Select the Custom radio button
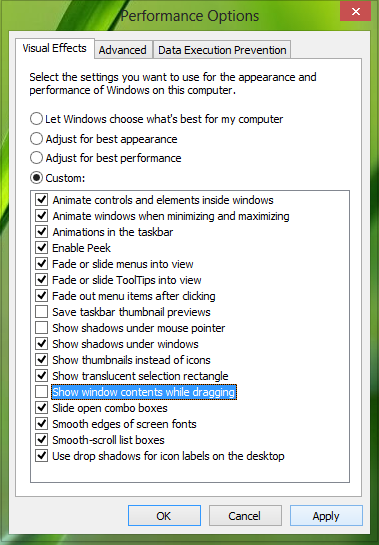Image resolution: width=379 pixels, height=545 pixels. [36, 178]
